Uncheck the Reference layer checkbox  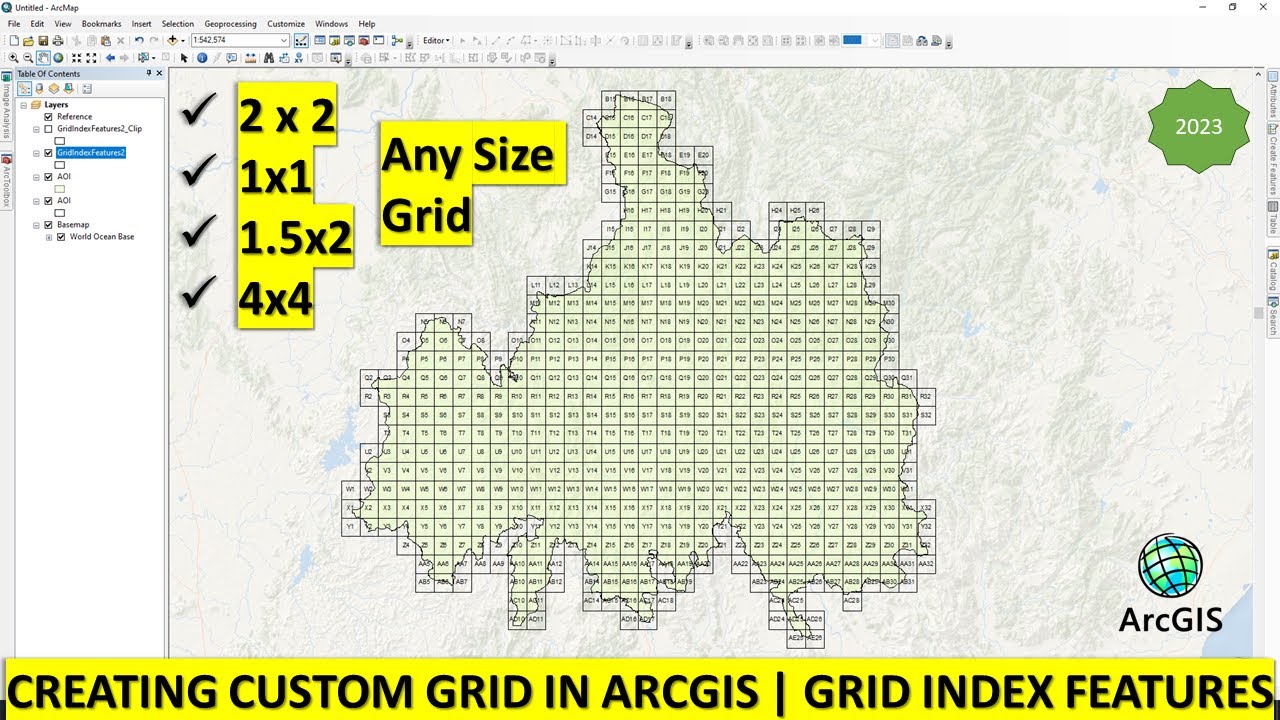pos(48,117)
